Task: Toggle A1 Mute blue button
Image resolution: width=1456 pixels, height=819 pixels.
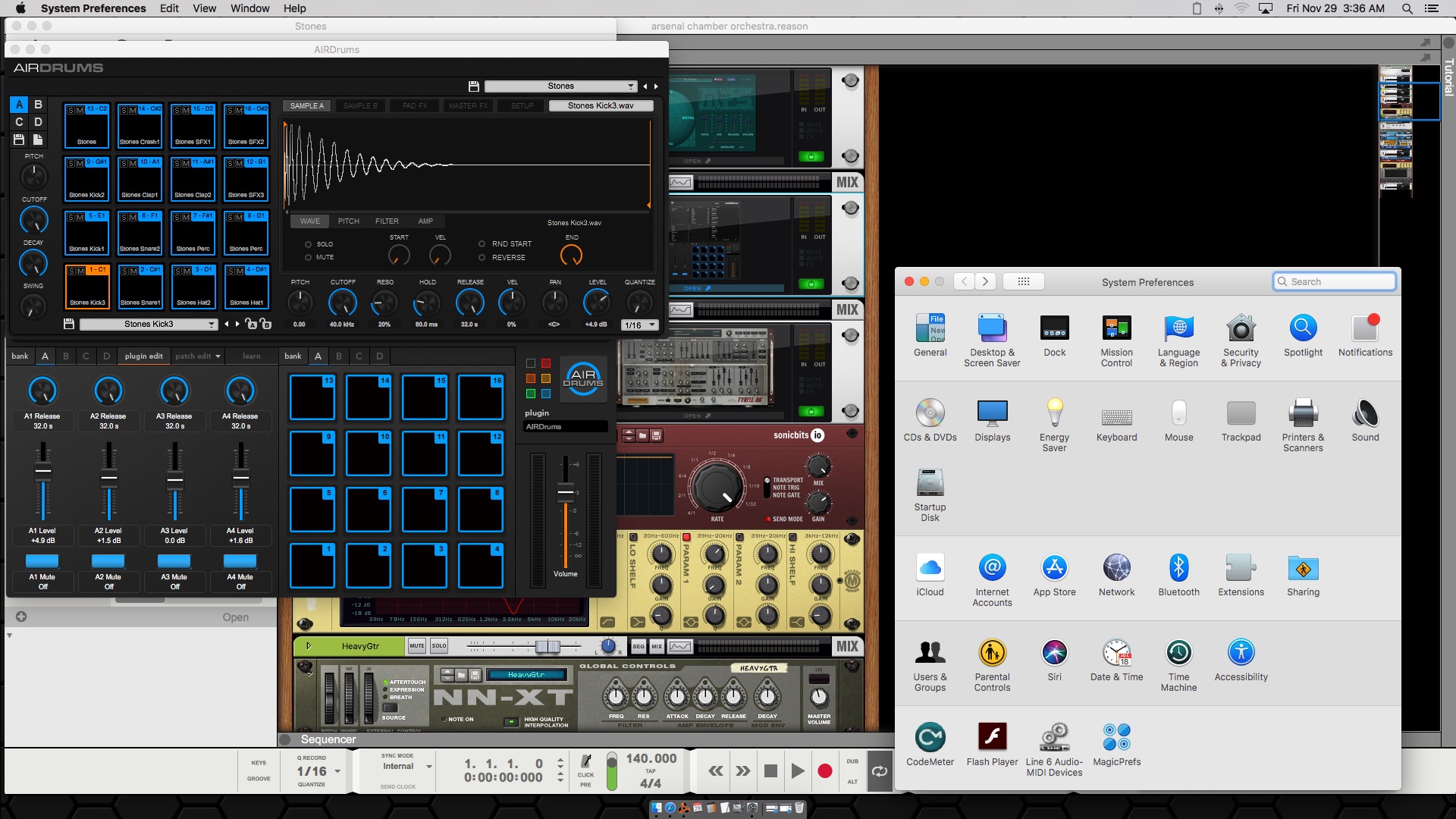Action: [42, 561]
